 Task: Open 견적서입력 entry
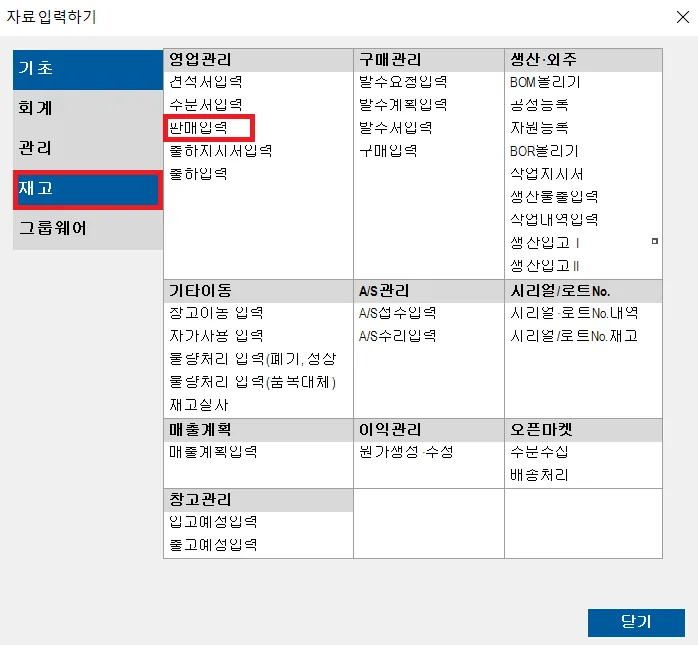coord(206,82)
